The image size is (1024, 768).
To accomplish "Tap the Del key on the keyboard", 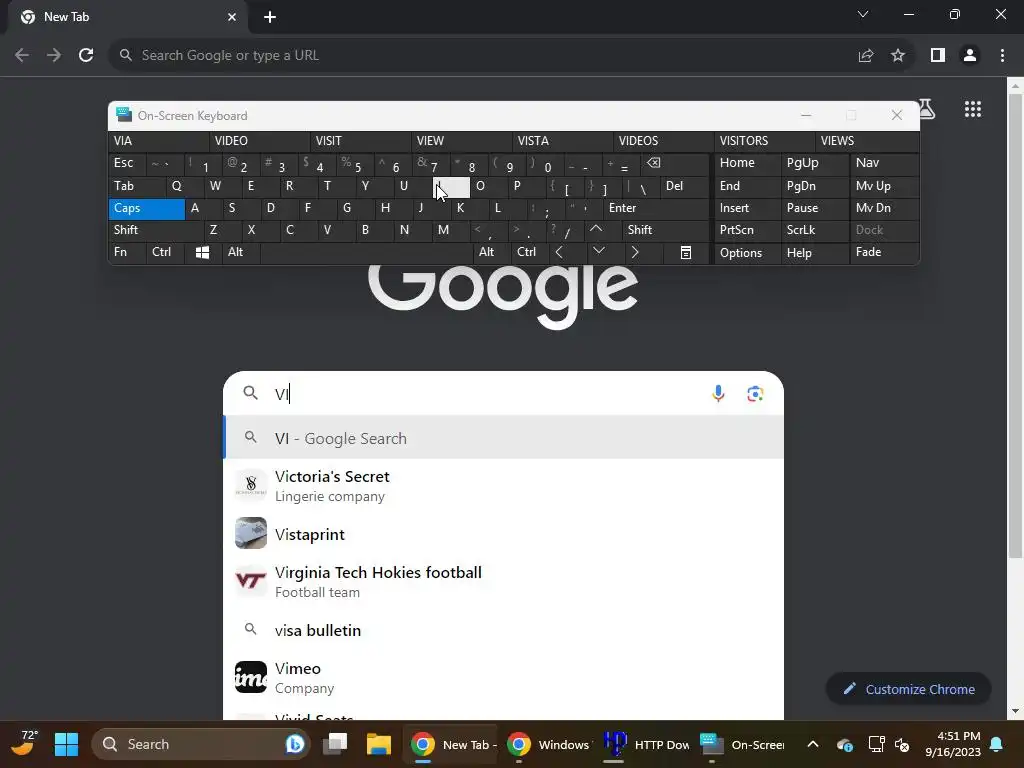I will [x=684, y=186].
